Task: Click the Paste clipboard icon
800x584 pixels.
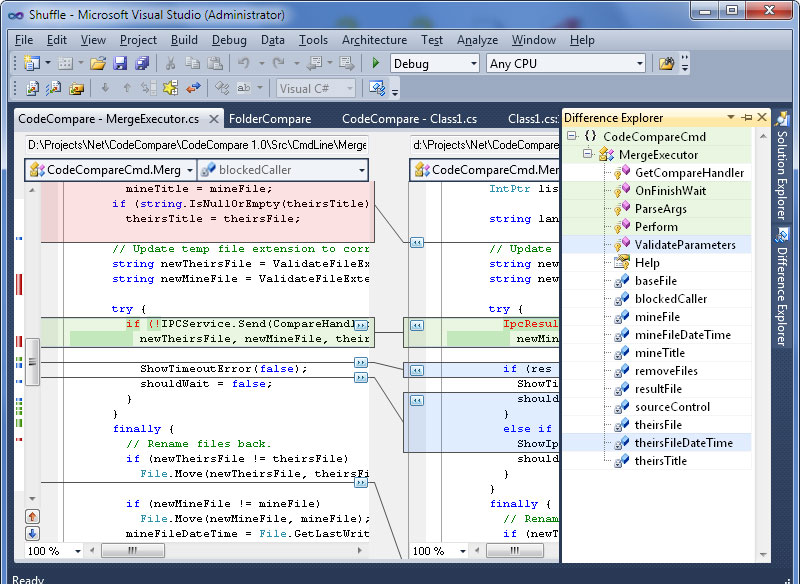Action: coord(215,63)
